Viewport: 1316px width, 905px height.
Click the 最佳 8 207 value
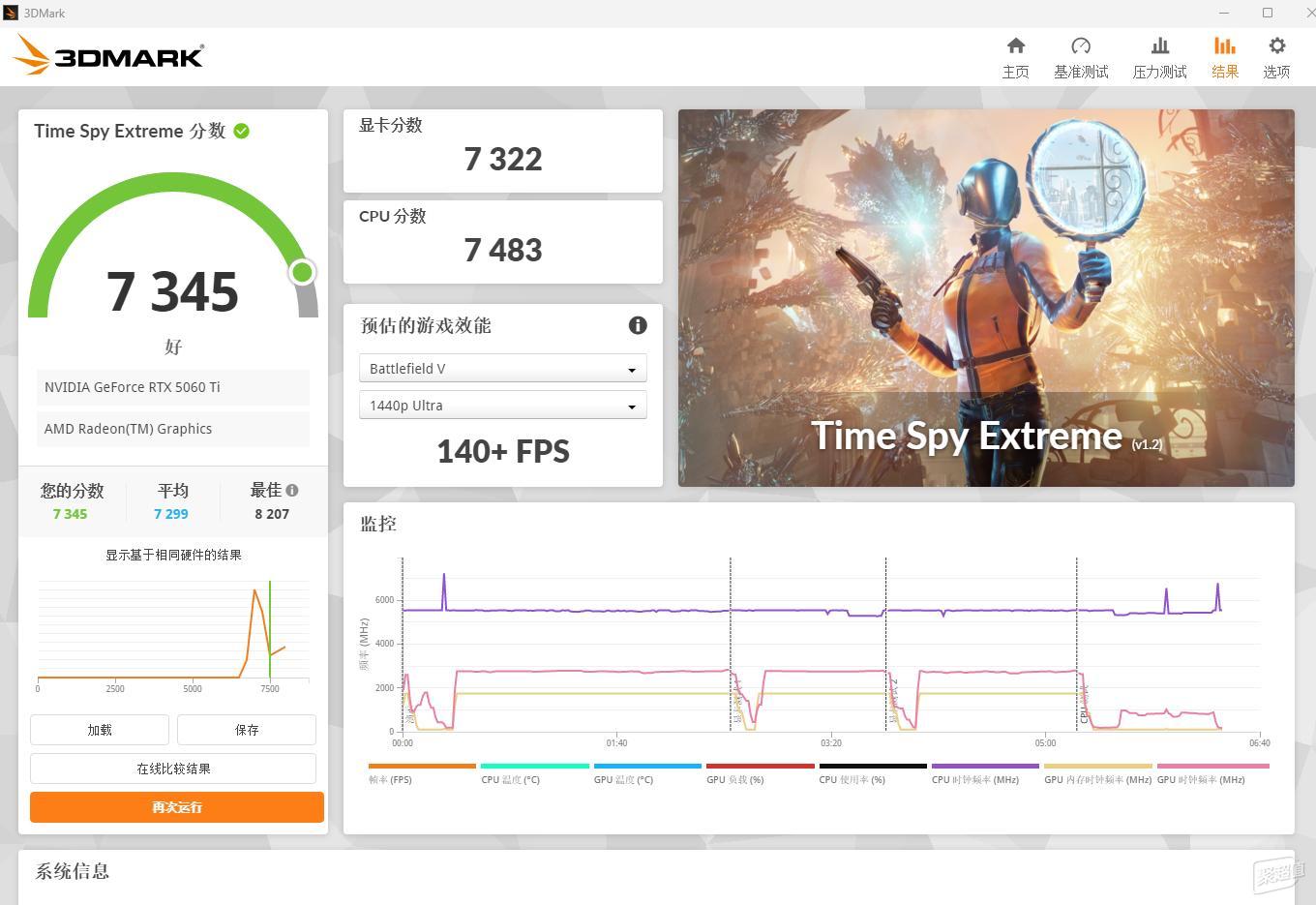pos(272,514)
